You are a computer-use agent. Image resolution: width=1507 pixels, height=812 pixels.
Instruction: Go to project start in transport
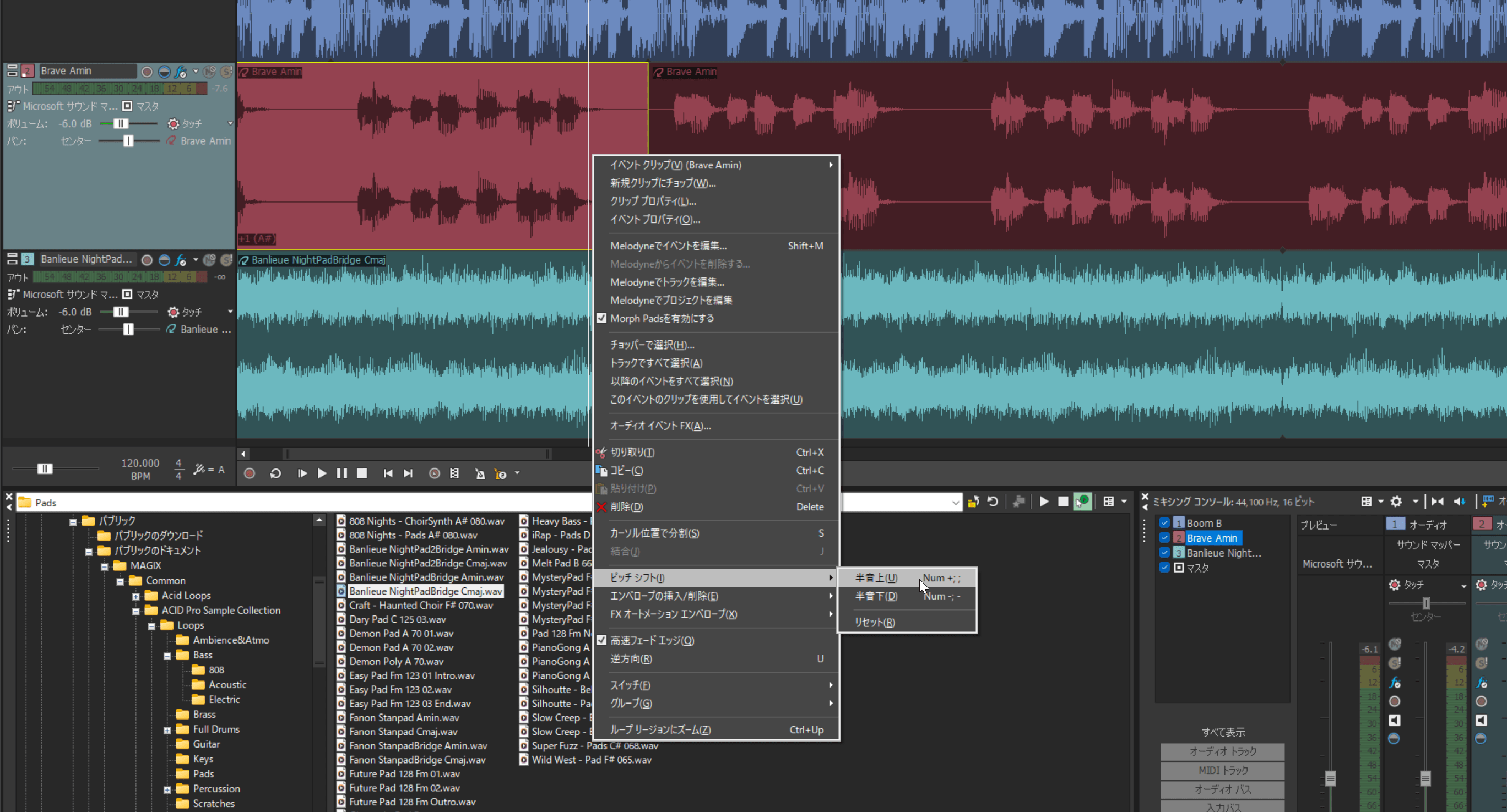(388, 473)
